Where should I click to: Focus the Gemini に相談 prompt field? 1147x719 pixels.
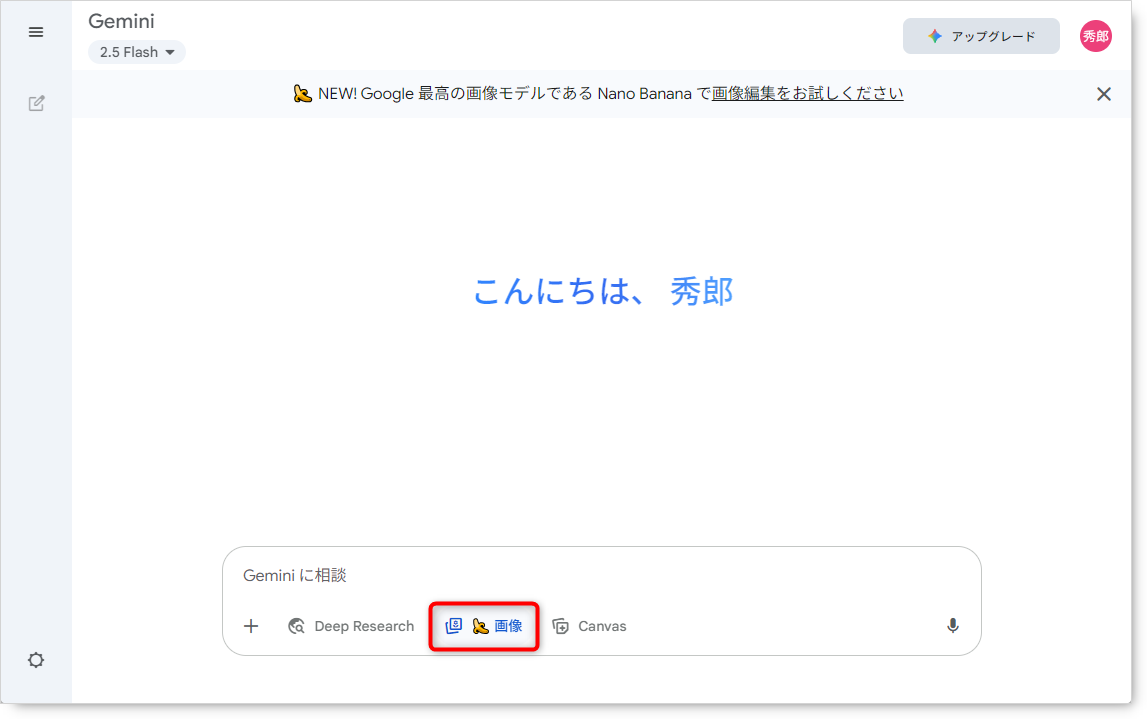coord(601,576)
